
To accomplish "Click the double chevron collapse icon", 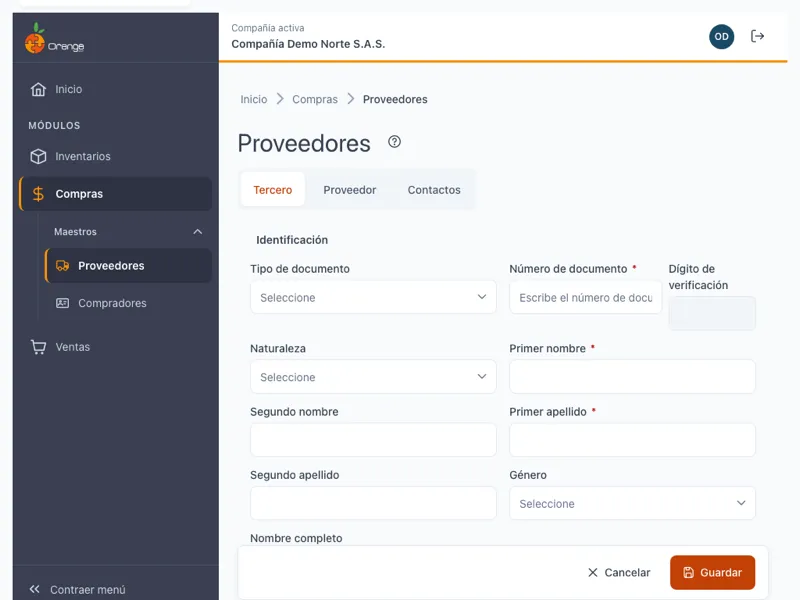I will tap(35, 589).
